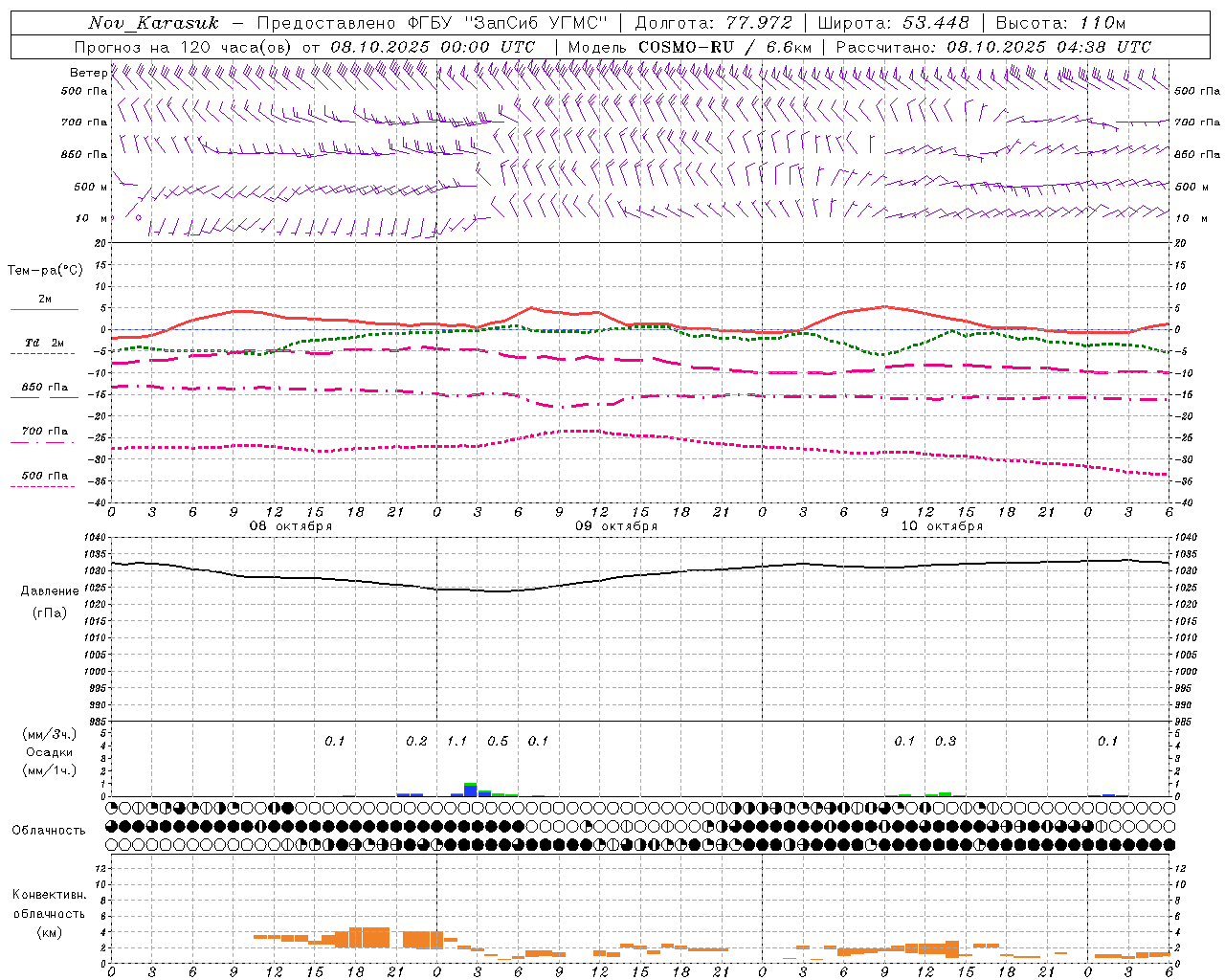Click the '10 октября' date label
Screen dimensions: 1225x980
(x=942, y=526)
